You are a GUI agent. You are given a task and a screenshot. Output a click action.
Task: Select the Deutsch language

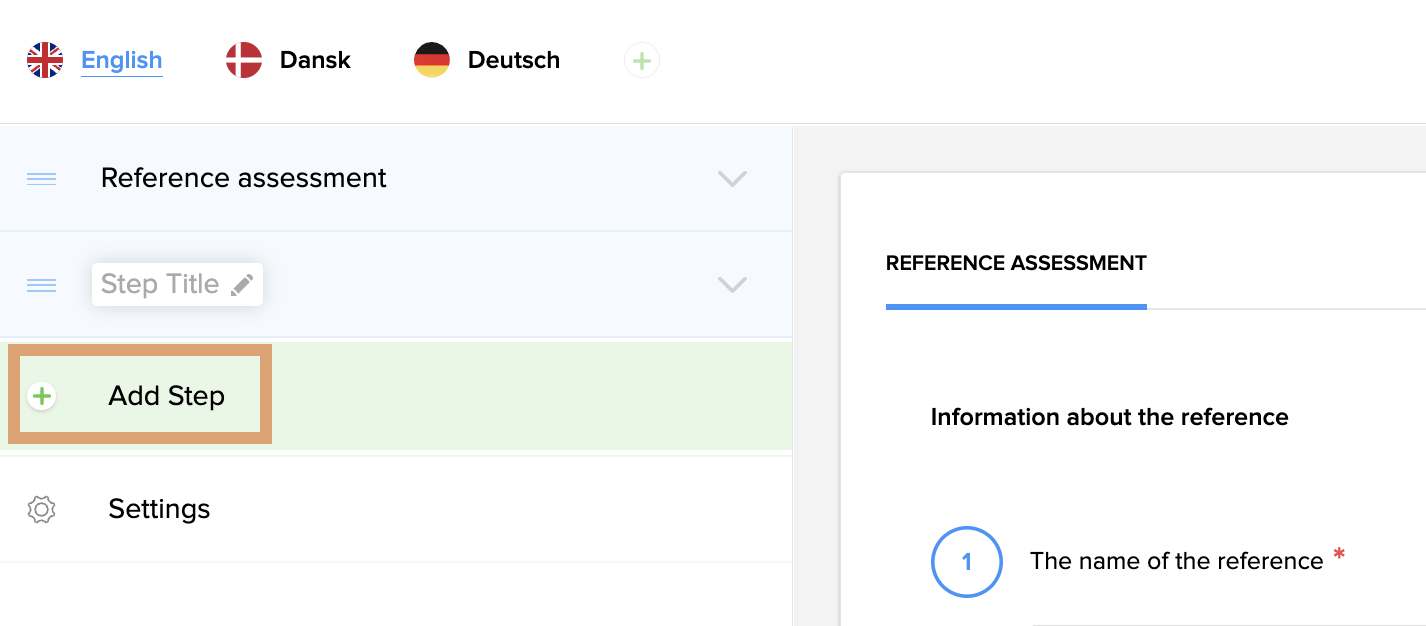(513, 60)
